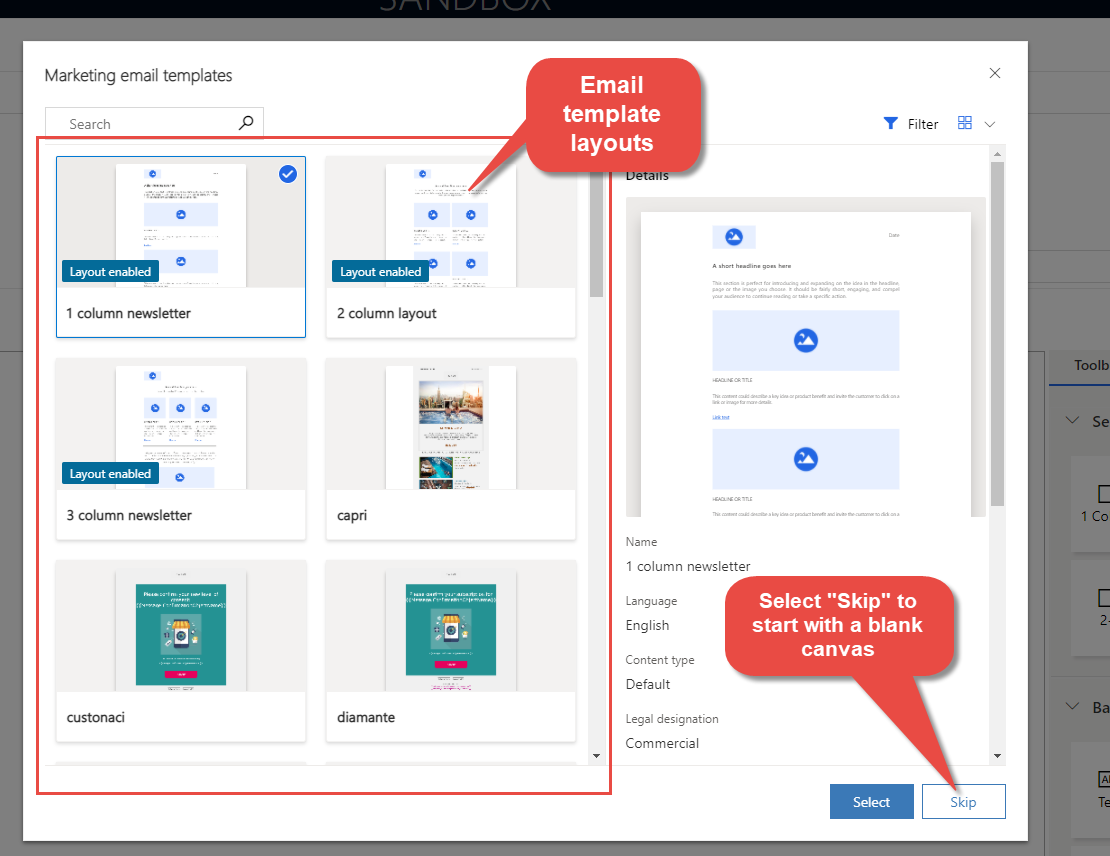Click the Select button

pyautogui.click(x=871, y=801)
